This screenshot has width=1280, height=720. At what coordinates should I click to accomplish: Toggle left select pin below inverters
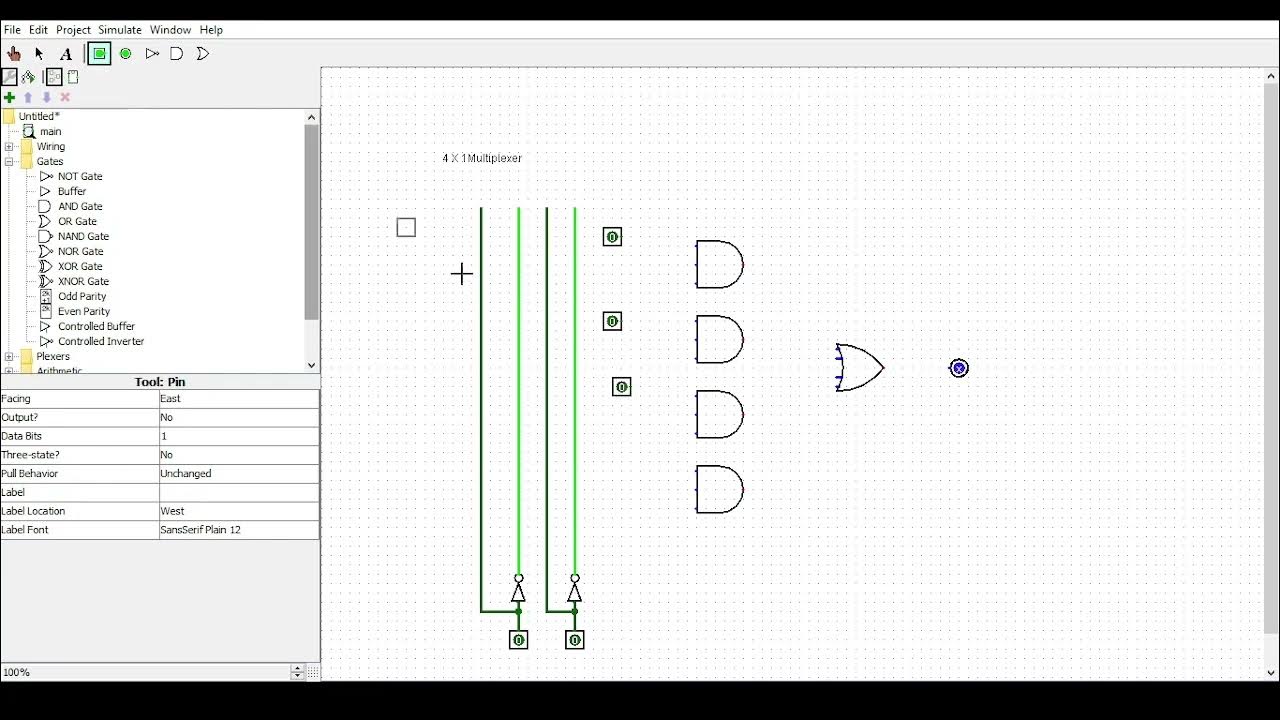click(x=518, y=640)
